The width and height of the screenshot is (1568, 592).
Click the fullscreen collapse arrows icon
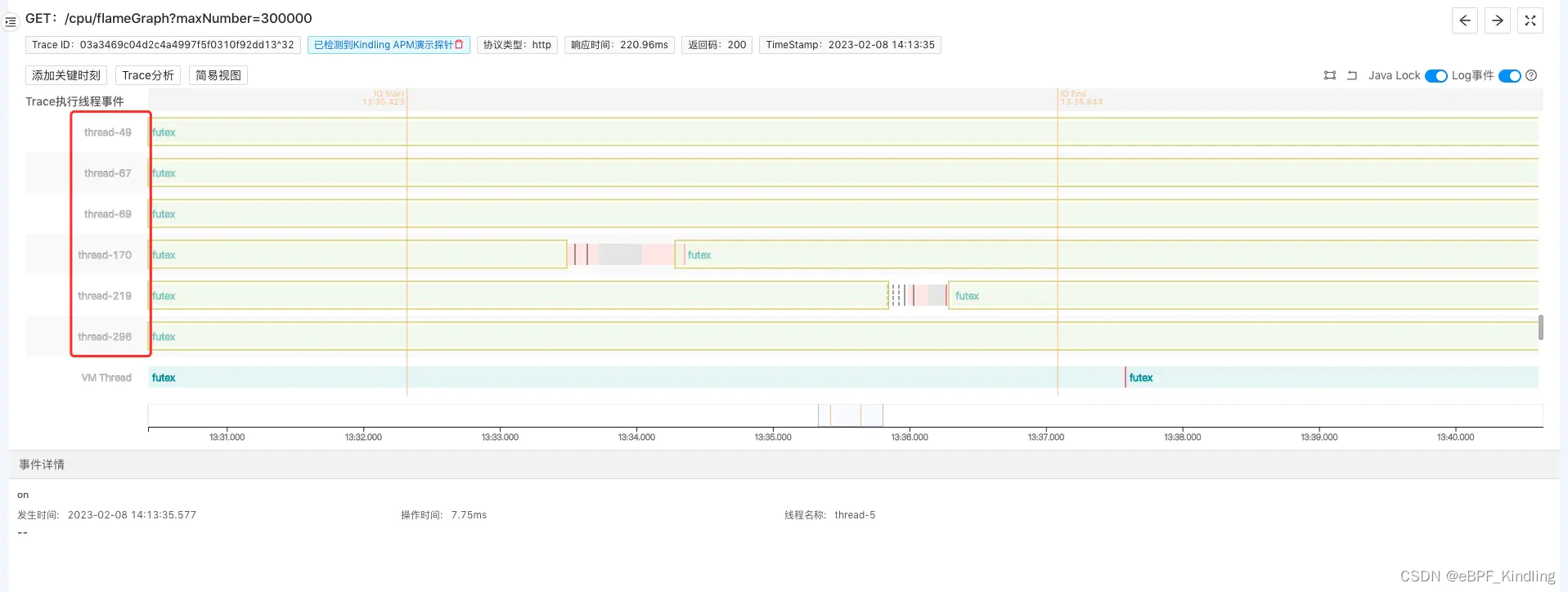click(x=1530, y=20)
